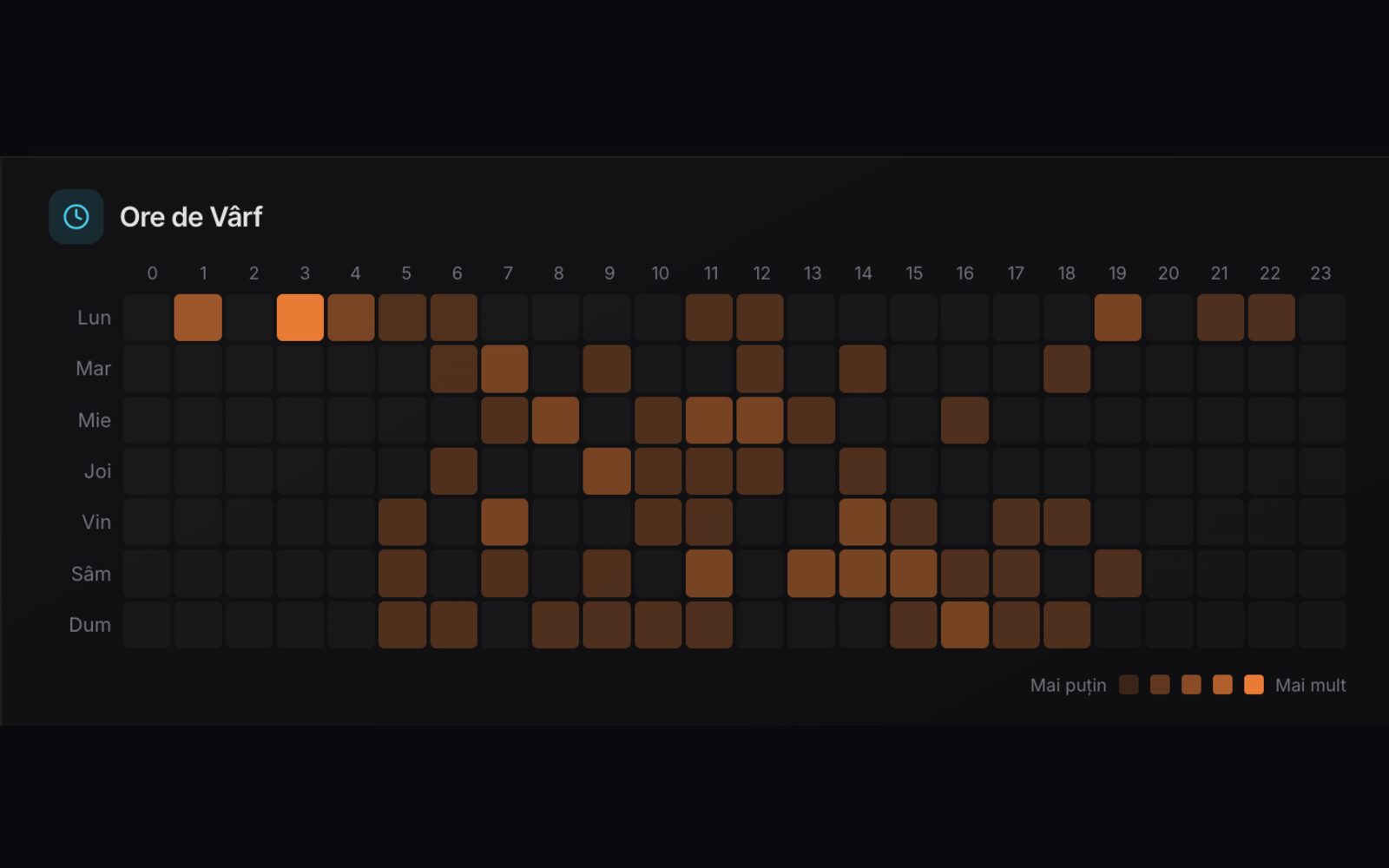Click the Joi hour 9 heatmap cell
This screenshot has width=1389, height=868.
[607, 471]
